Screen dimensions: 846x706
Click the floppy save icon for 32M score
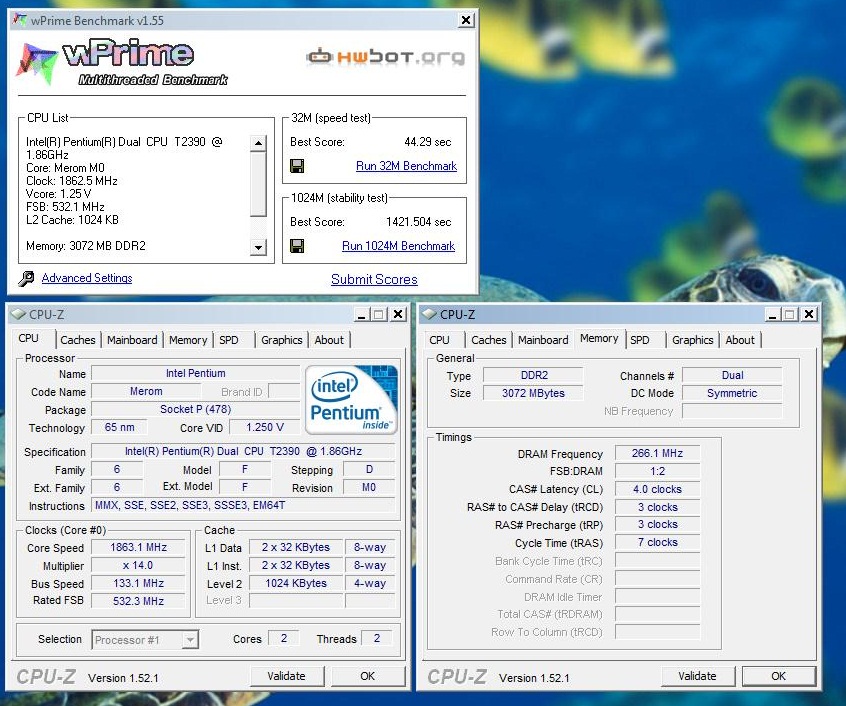click(x=297, y=166)
